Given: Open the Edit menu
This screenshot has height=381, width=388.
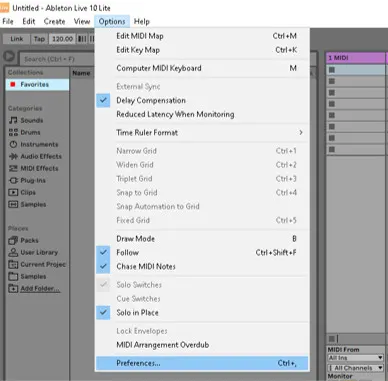Looking at the screenshot, I should click(x=29, y=22).
